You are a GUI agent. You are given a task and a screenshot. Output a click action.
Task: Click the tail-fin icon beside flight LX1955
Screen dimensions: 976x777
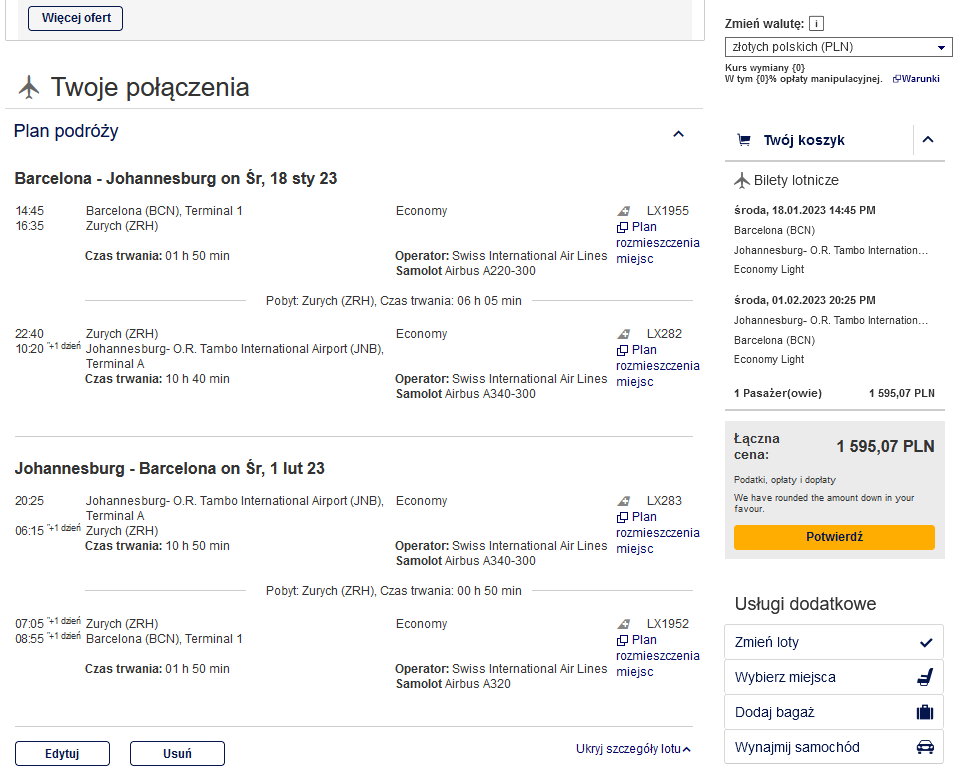(x=624, y=211)
